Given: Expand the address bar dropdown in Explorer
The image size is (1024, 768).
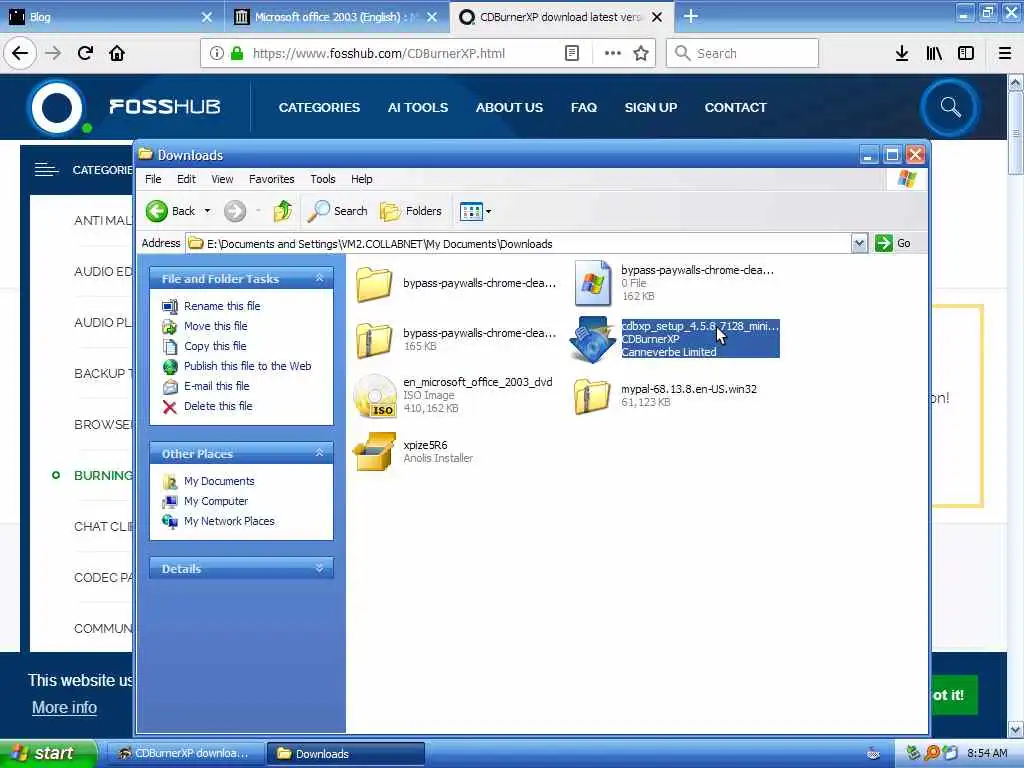Looking at the screenshot, I should [x=859, y=243].
